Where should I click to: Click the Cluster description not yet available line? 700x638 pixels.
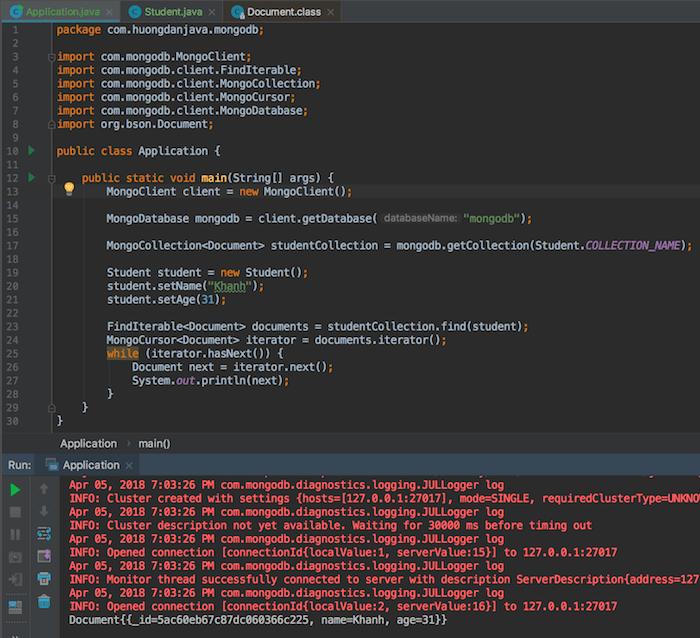click(330, 525)
